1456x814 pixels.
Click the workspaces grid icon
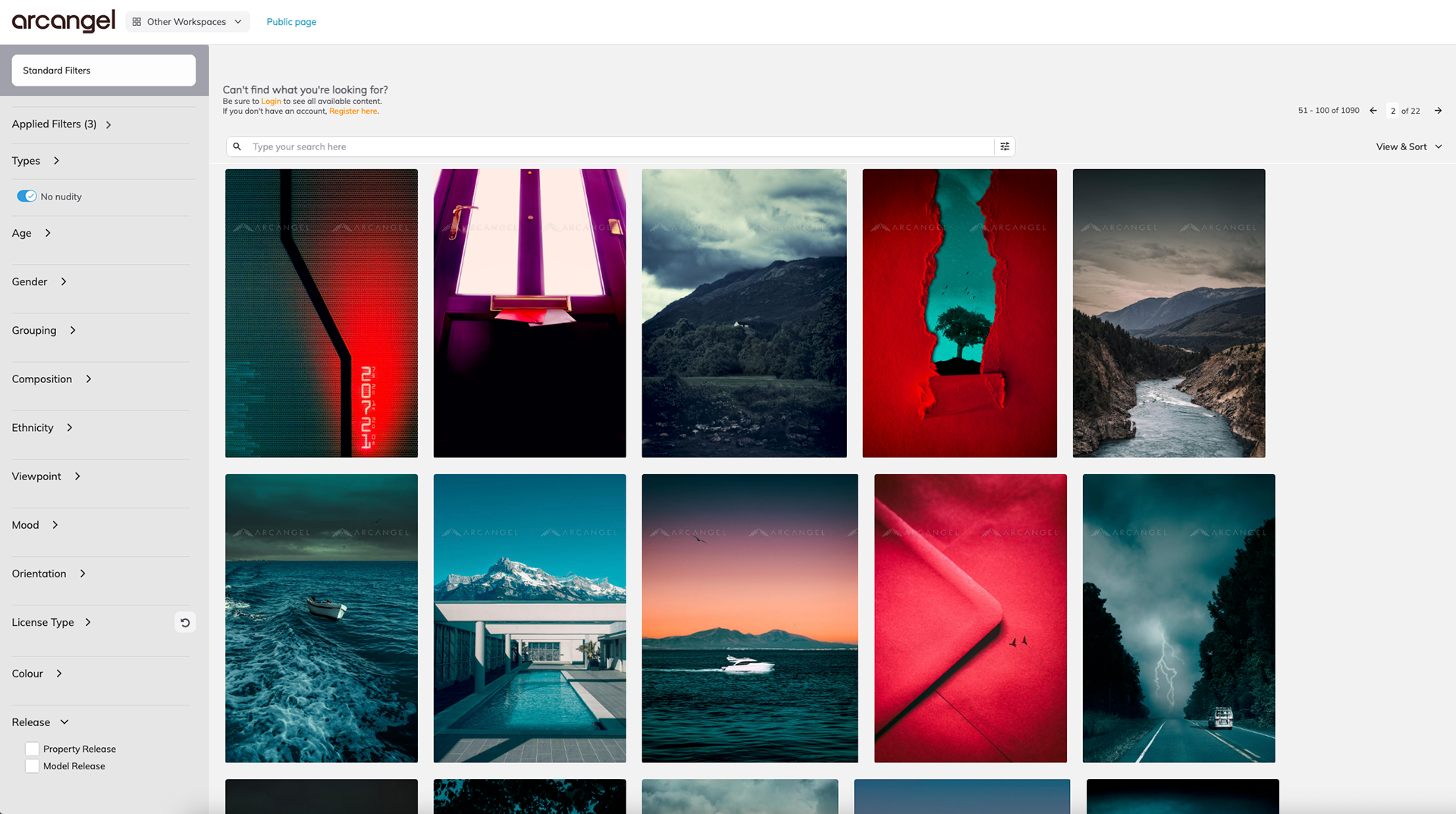coord(136,22)
